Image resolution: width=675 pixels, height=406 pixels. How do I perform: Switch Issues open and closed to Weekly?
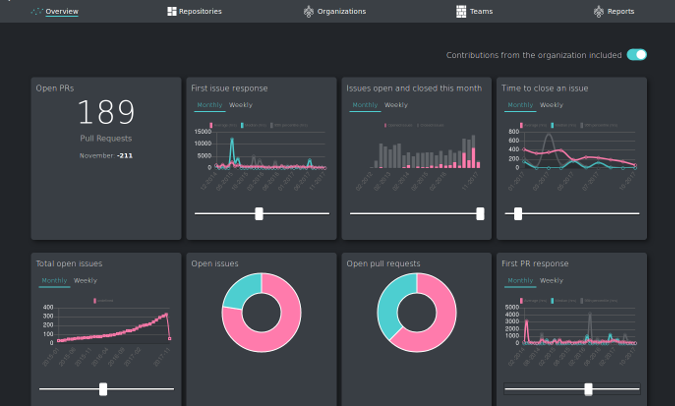coord(396,105)
